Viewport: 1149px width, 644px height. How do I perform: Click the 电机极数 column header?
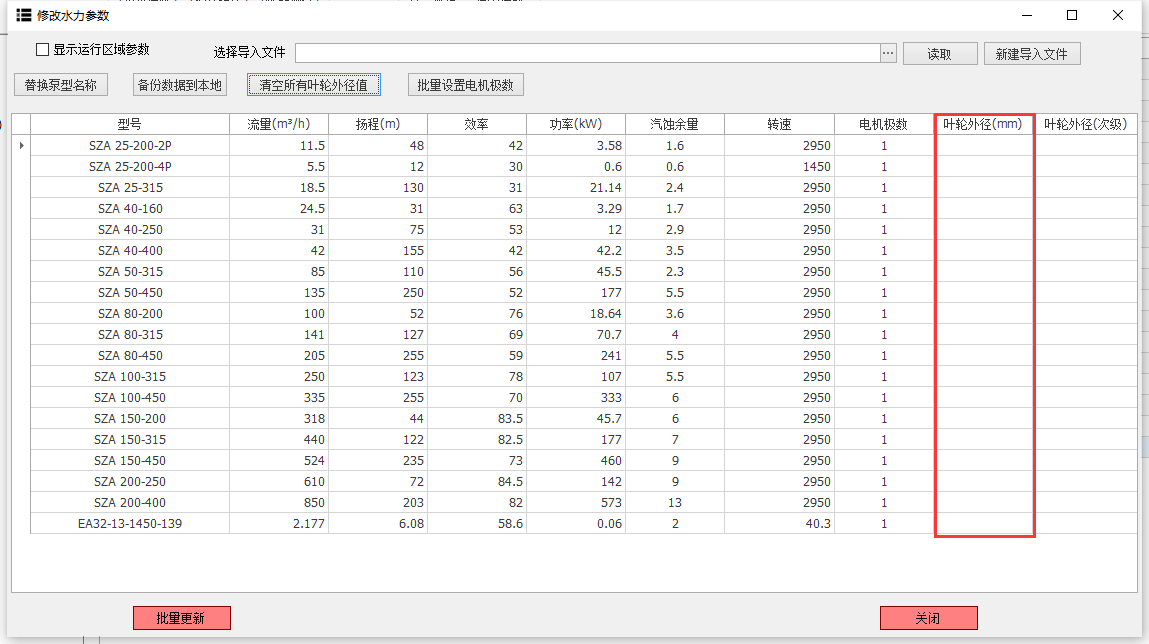(884, 125)
